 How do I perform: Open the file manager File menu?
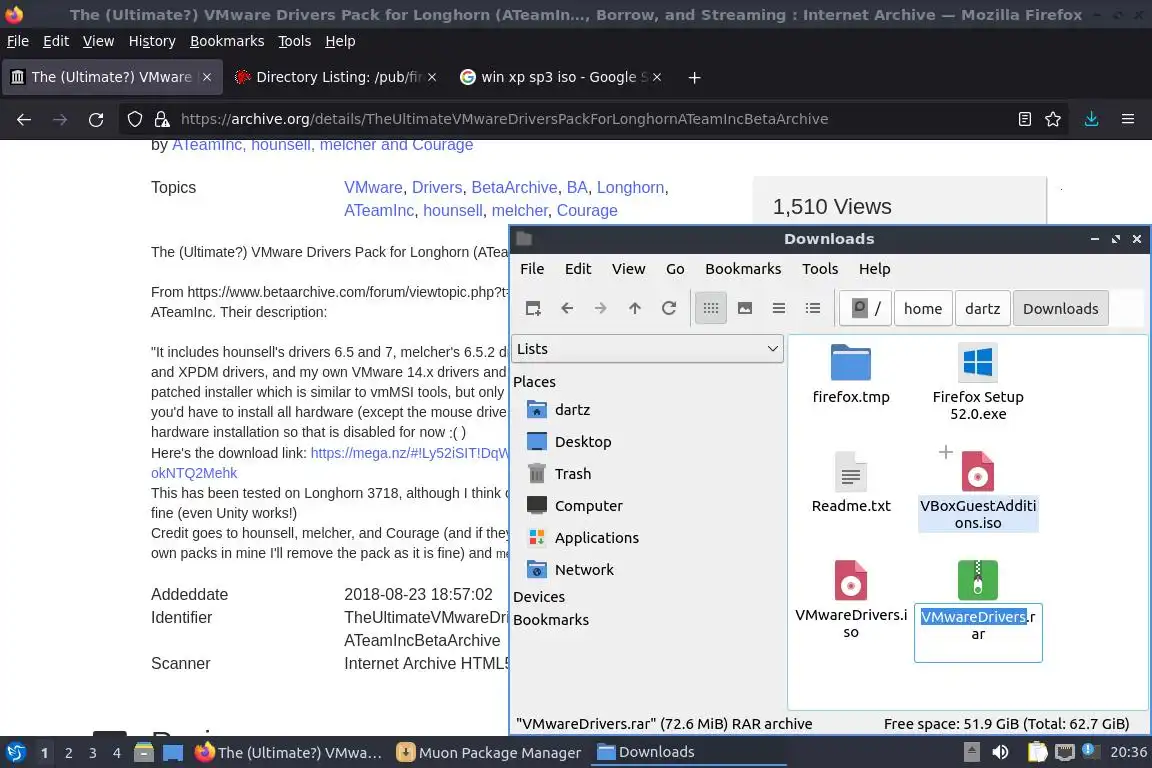[532, 268]
